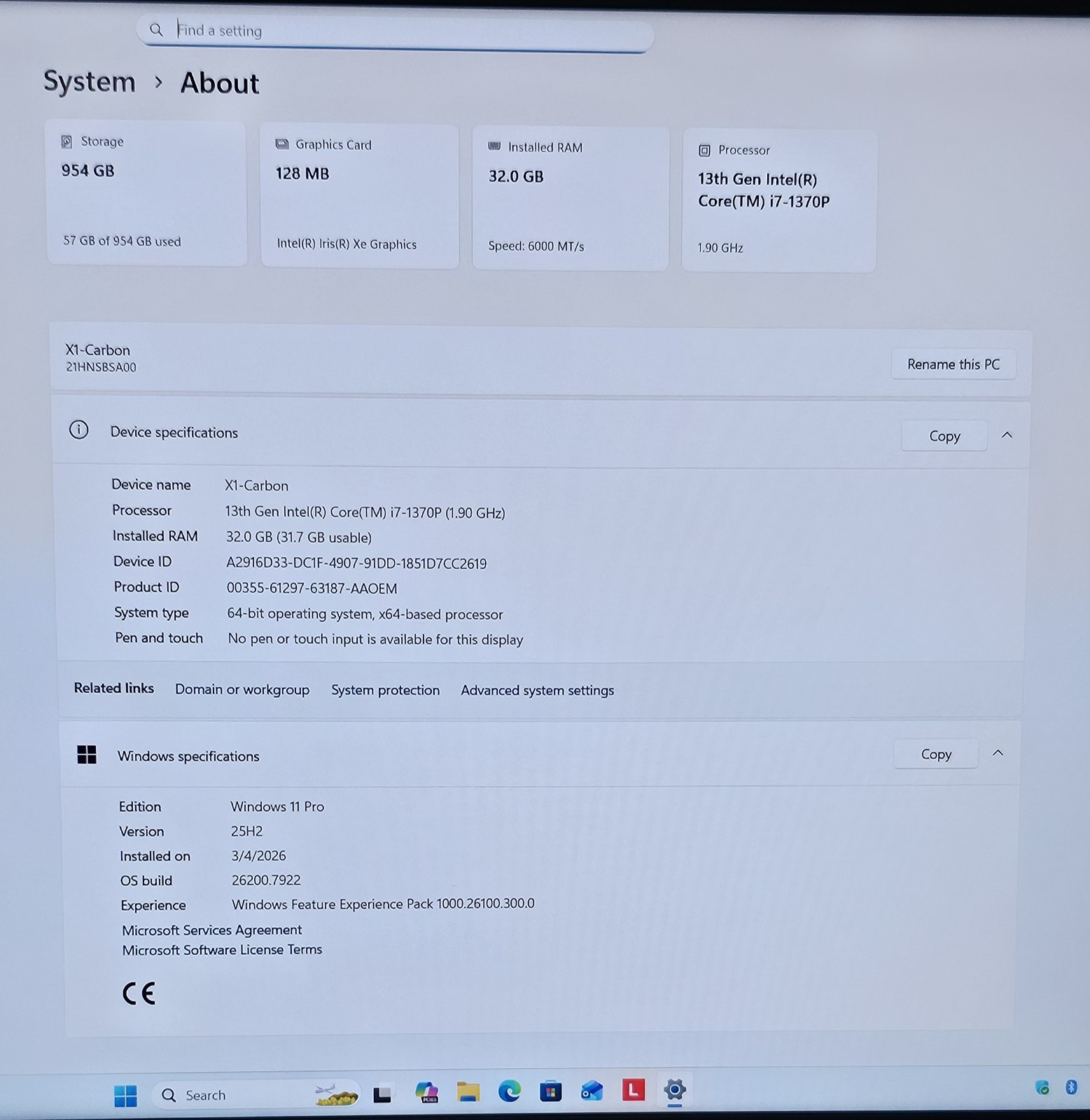The width and height of the screenshot is (1090, 1120).
Task: Click the Installed RAM chip icon
Action: (494, 146)
